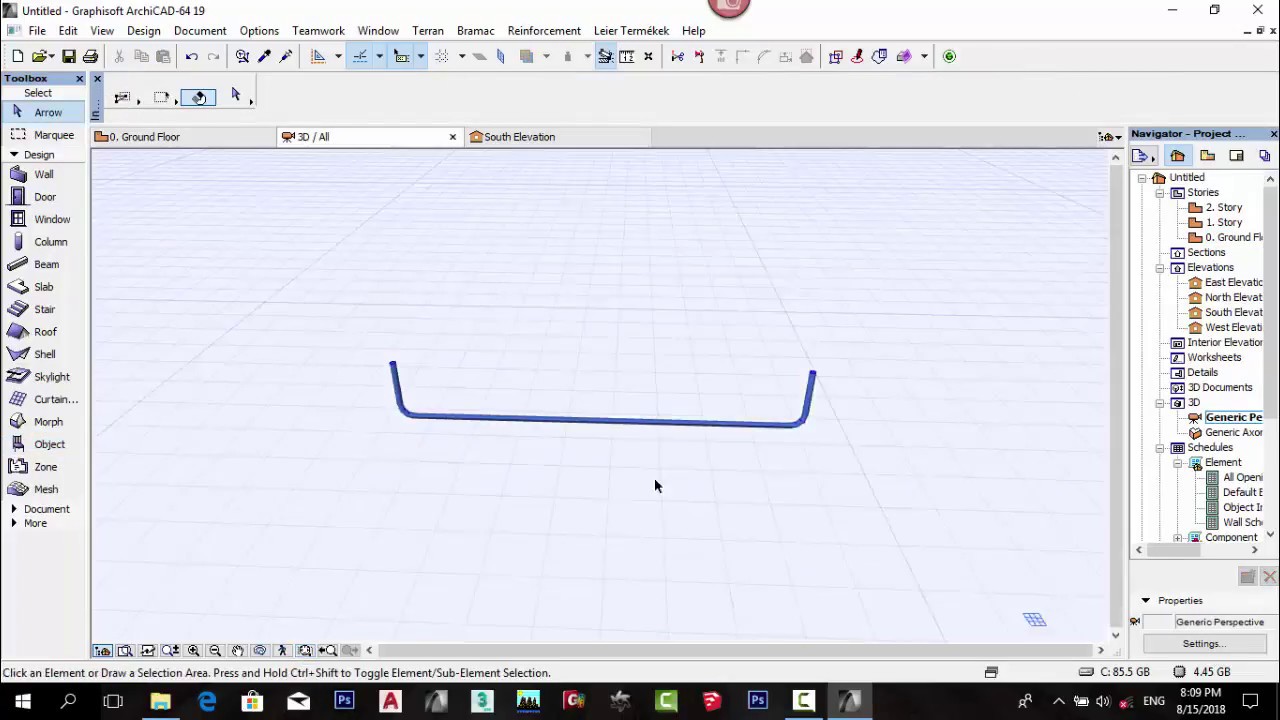The height and width of the screenshot is (720, 1280).
Task: Select the Curtain Wall tool
Action: coord(44,399)
